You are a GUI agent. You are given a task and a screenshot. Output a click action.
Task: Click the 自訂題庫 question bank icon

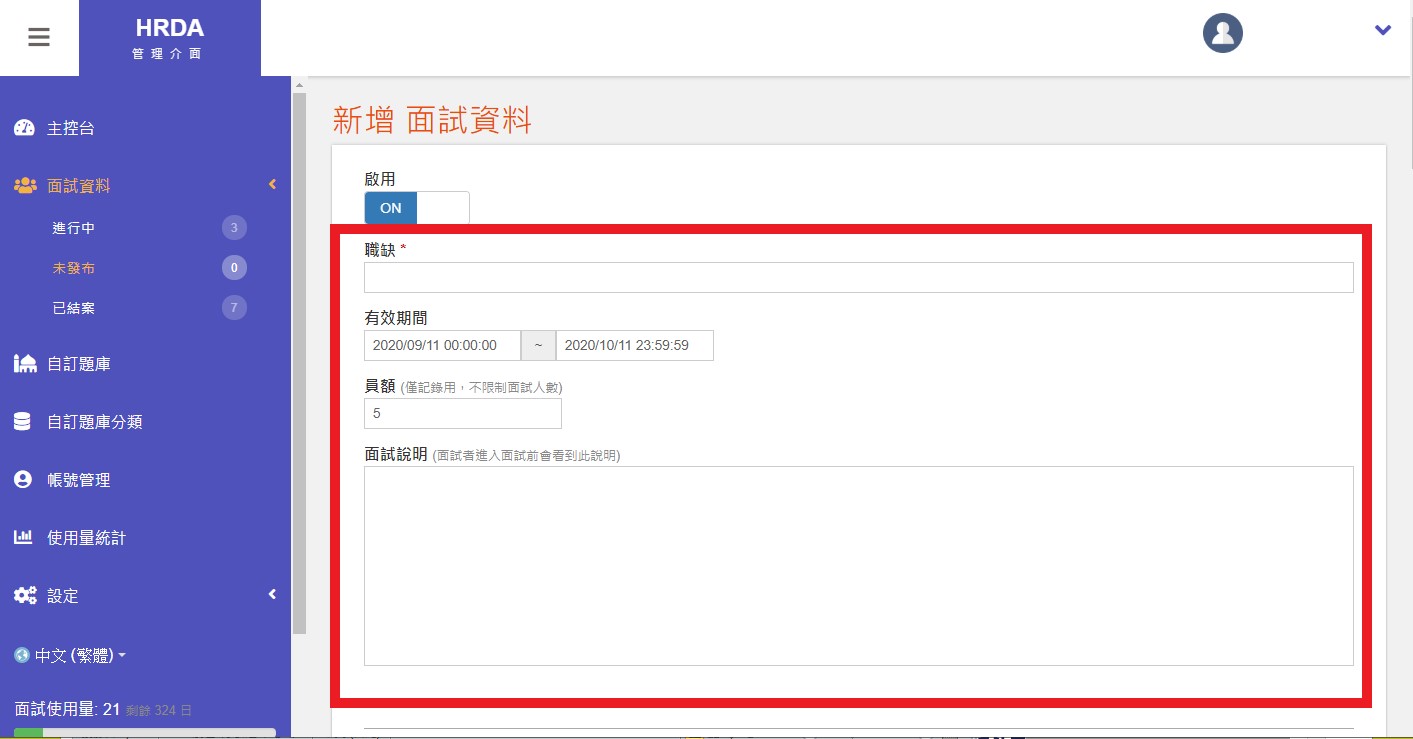(x=24, y=363)
